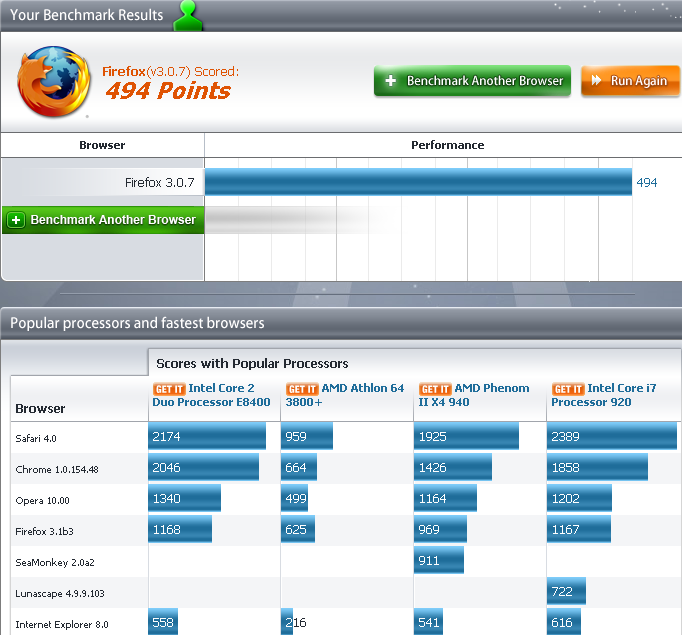Click the Your Benchmark Results heading

point(87,15)
